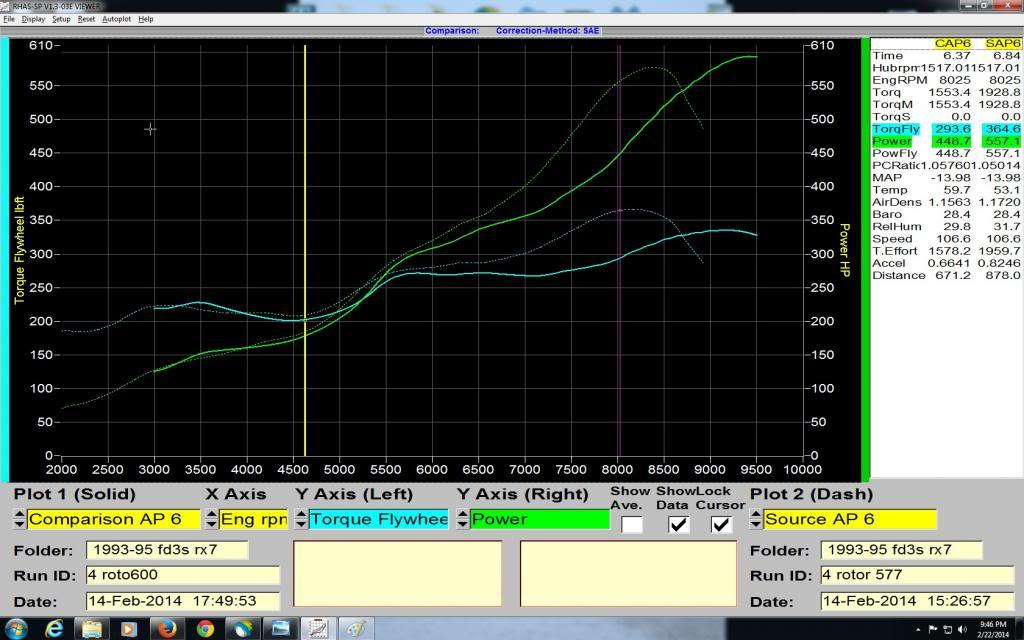Screen dimensions: 1024x640
Task: Click the right empty notes box
Action: click(x=628, y=573)
